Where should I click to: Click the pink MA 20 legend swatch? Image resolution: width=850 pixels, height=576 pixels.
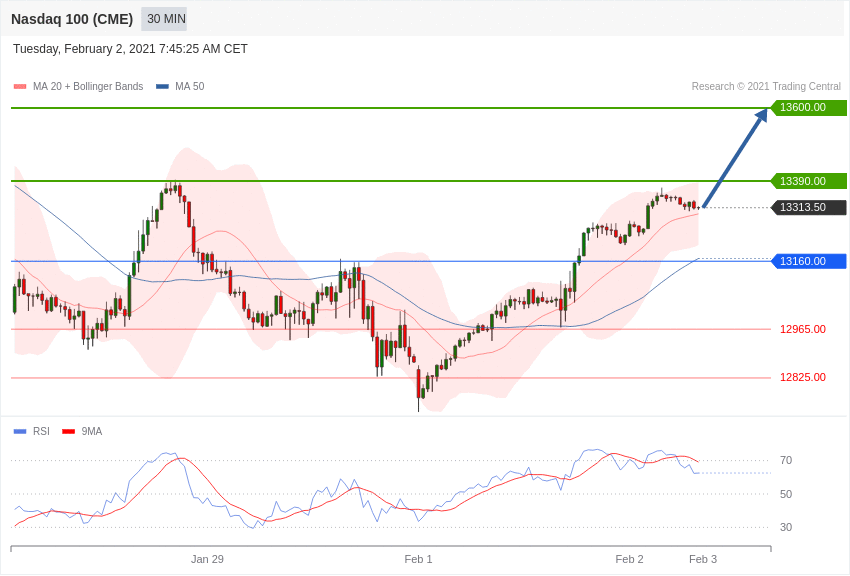20,87
